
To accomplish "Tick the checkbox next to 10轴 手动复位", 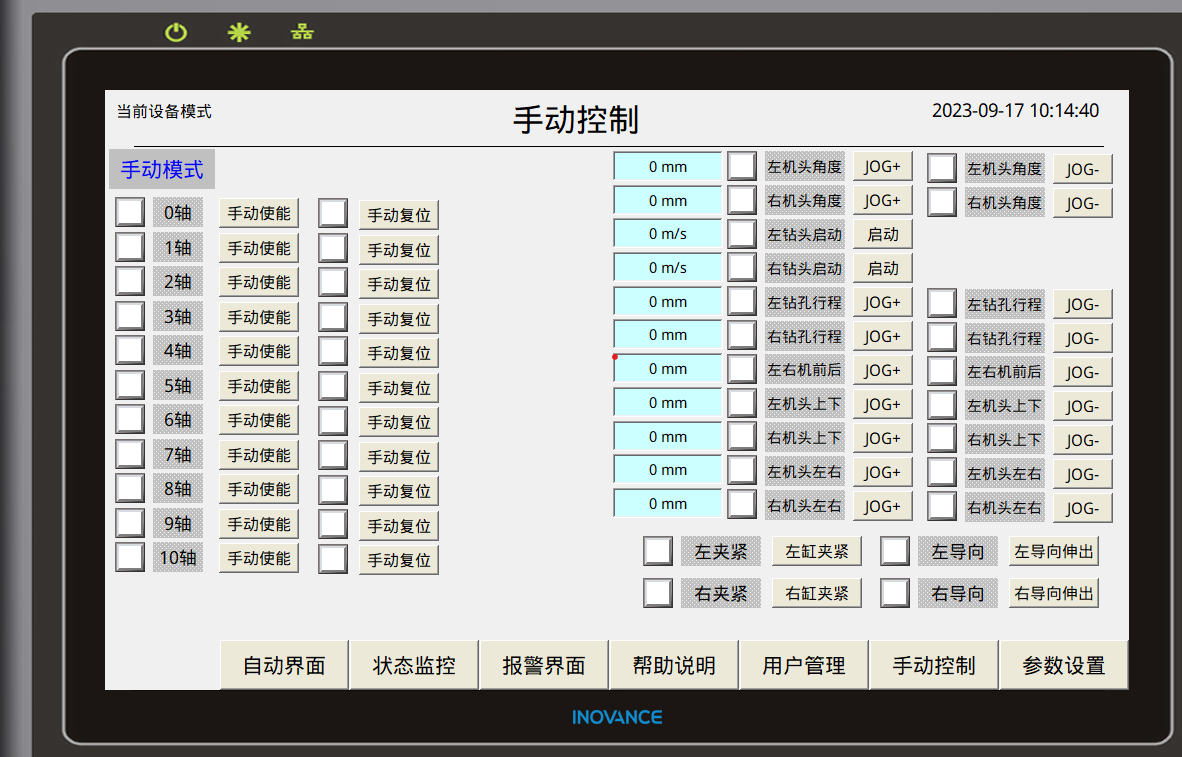I will pyautogui.click(x=333, y=559).
